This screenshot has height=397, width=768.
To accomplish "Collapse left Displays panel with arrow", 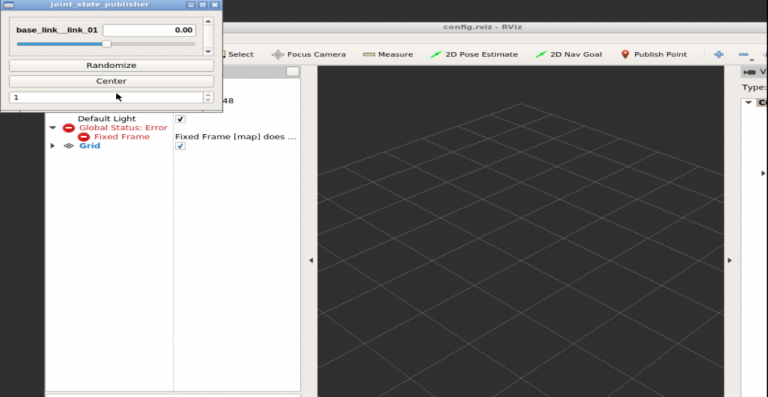I will [x=311, y=261].
